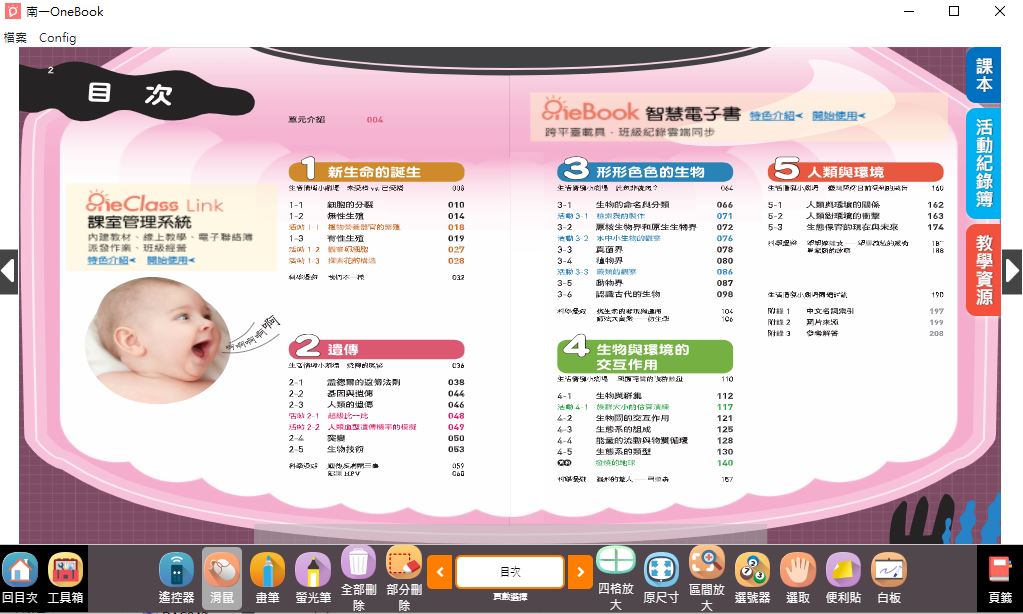Open OneBook 開始使用 link
This screenshot has width=1023, height=614.
pyautogui.click(x=838, y=115)
